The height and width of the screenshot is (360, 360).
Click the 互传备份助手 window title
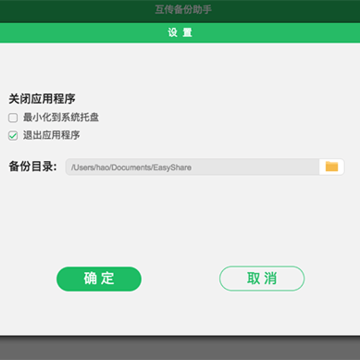pos(183,10)
